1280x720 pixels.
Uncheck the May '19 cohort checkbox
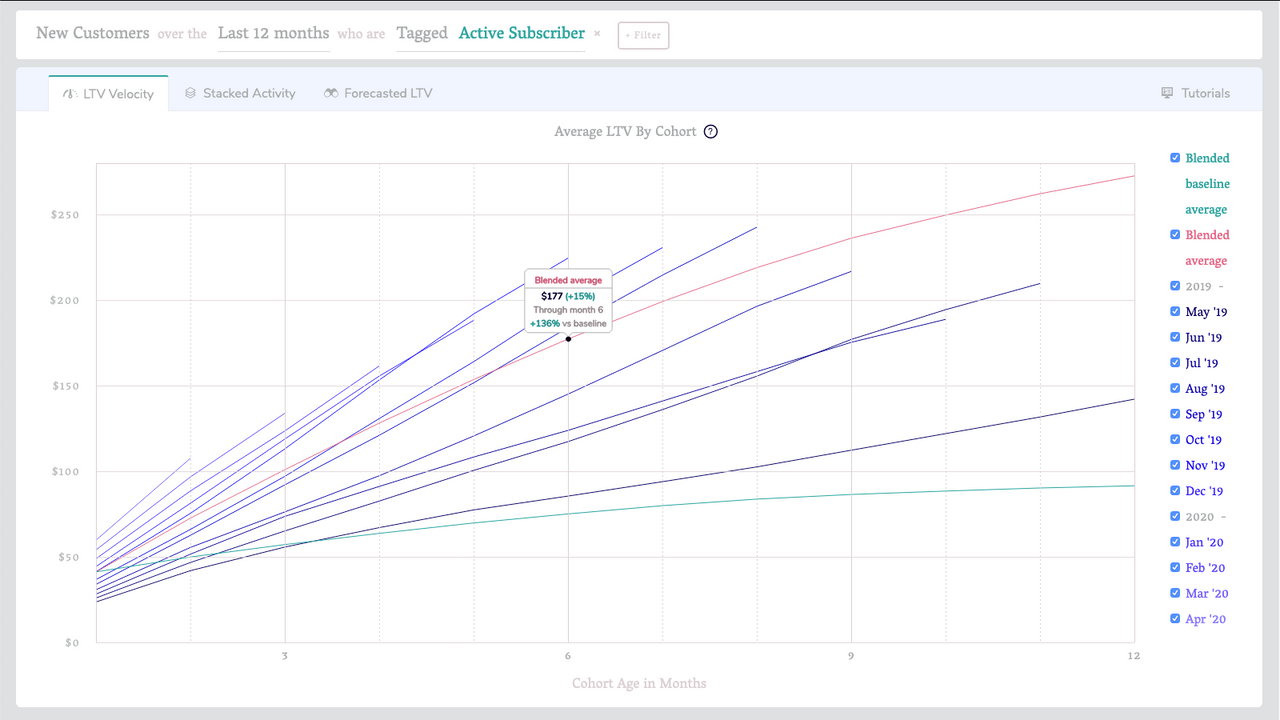point(1174,311)
